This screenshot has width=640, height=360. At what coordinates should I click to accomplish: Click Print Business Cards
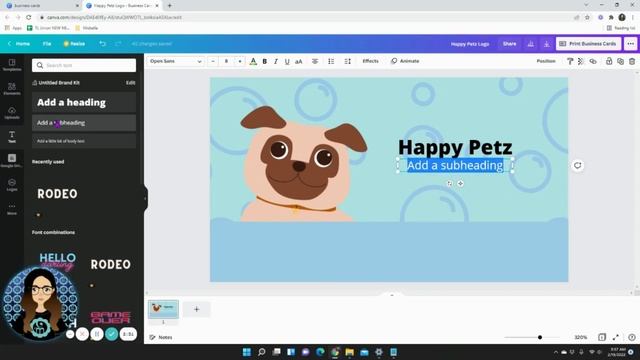588,44
